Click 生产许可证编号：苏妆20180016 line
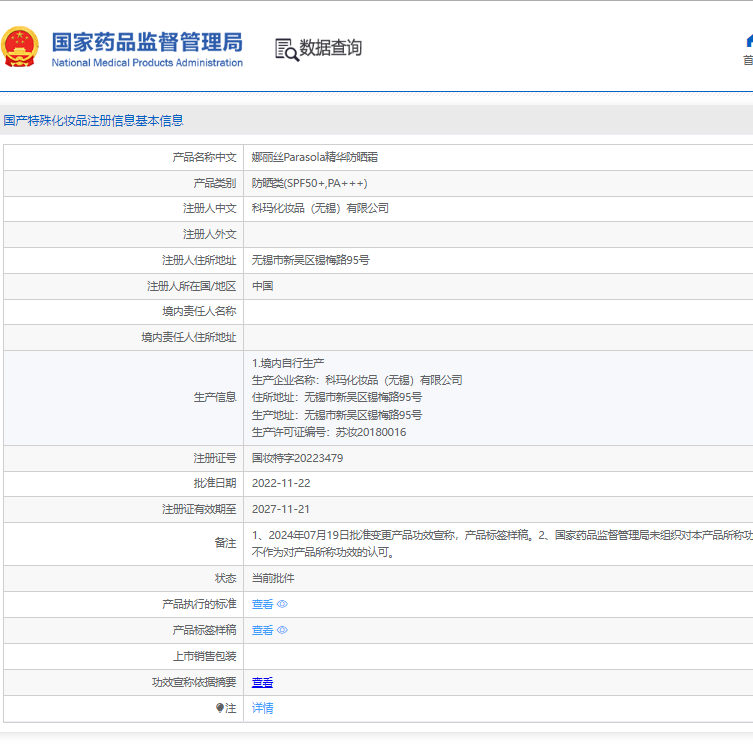This screenshot has width=753, height=753. click(x=328, y=432)
